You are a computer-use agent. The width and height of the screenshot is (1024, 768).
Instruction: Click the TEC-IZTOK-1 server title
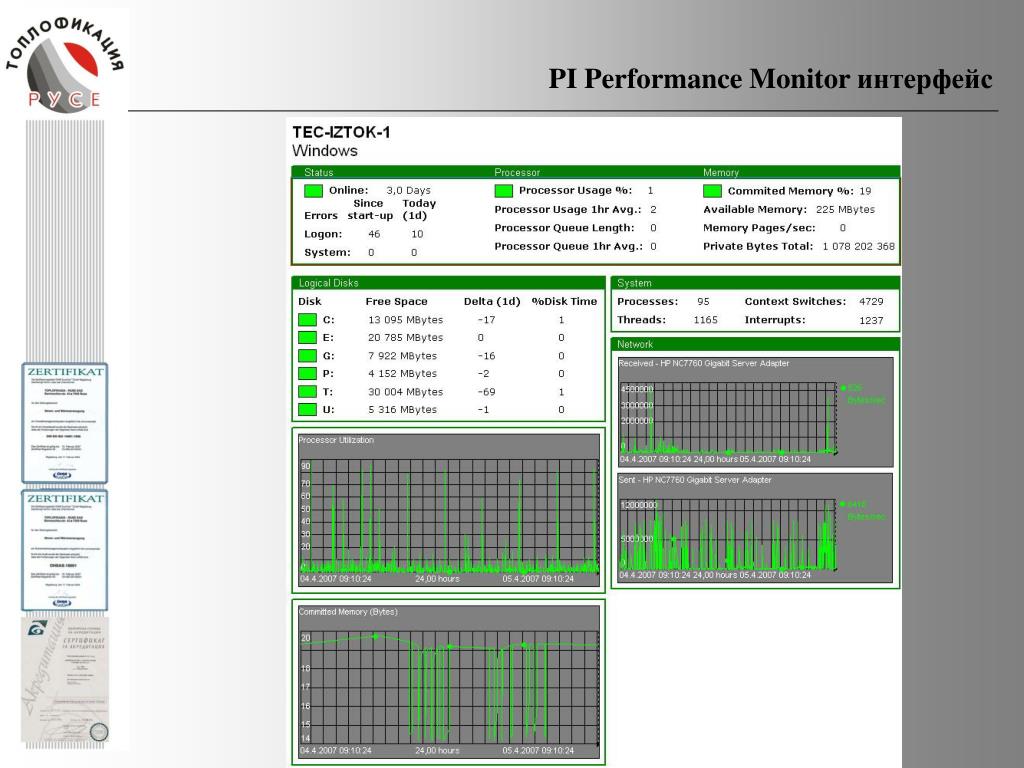tap(341, 132)
